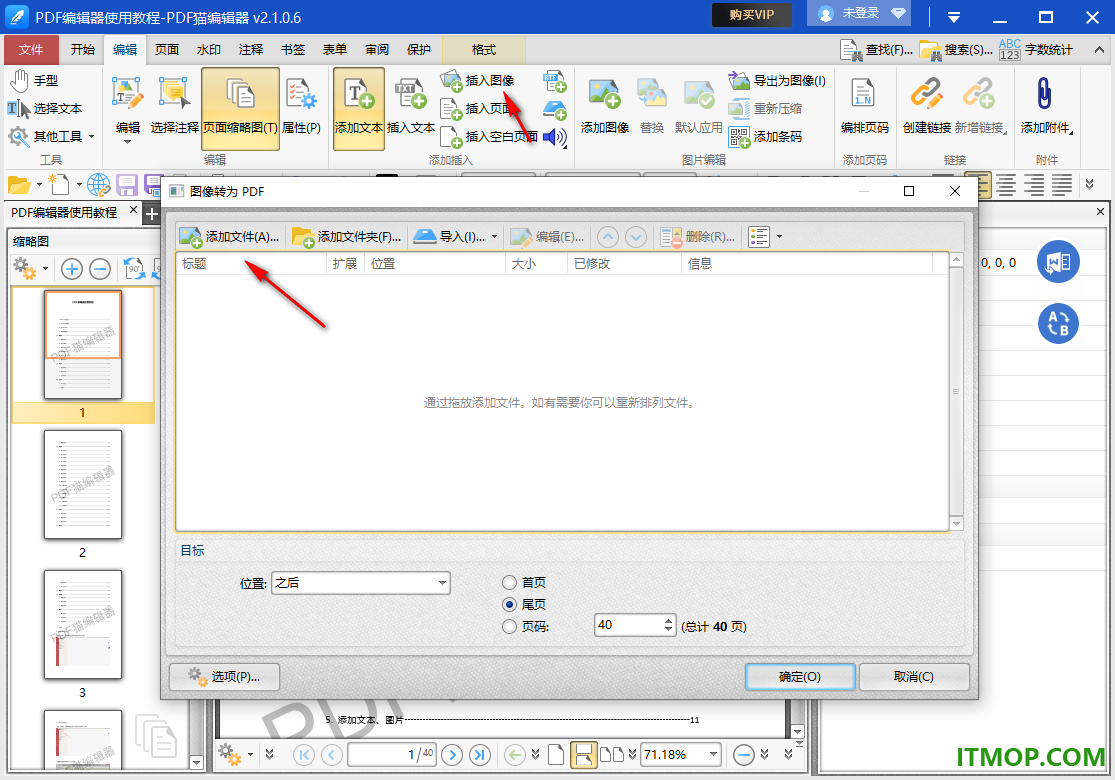Activate the Add Text (添加文本) tool
Image resolution: width=1115 pixels, height=780 pixels.
[x=359, y=107]
